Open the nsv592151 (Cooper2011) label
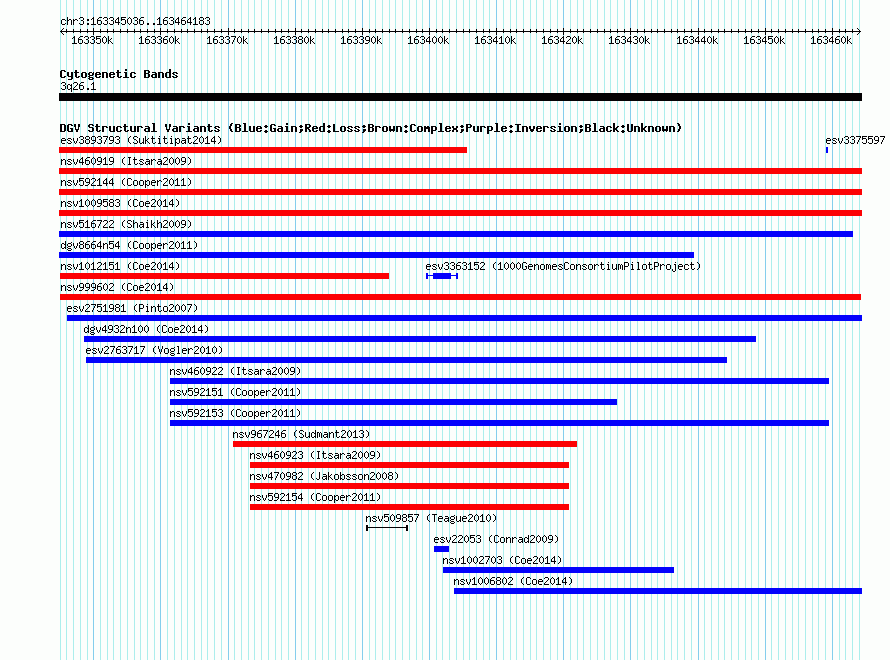Screen dimensions: 890x660 click(235, 392)
